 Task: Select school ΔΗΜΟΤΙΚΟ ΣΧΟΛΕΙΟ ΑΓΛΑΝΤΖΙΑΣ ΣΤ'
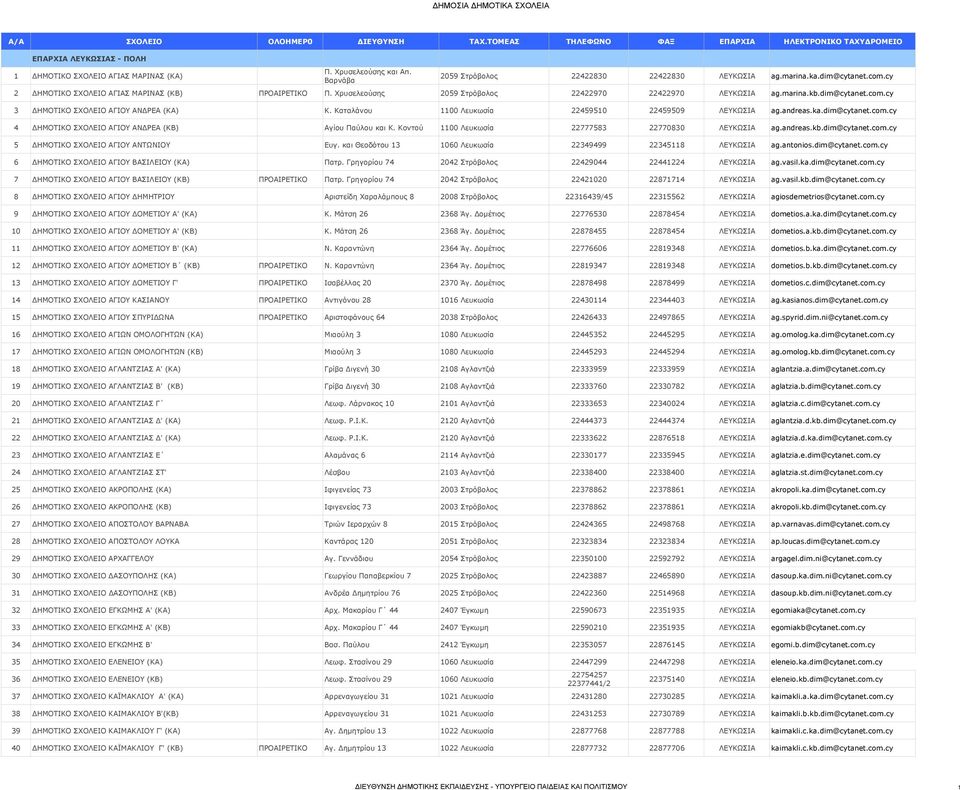pyautogui.click(x=99, y=472)
